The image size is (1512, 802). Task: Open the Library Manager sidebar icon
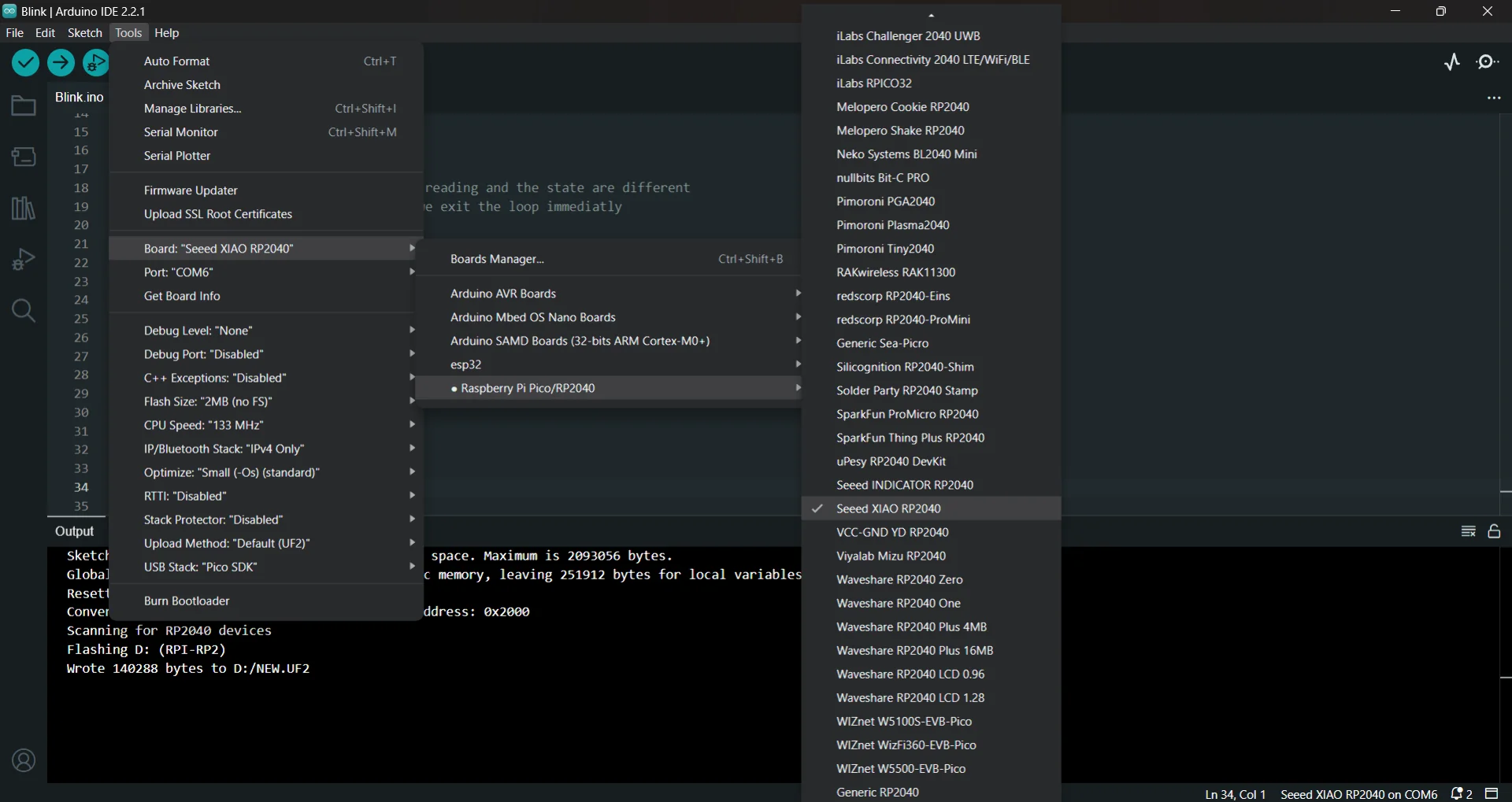(24, 209)
